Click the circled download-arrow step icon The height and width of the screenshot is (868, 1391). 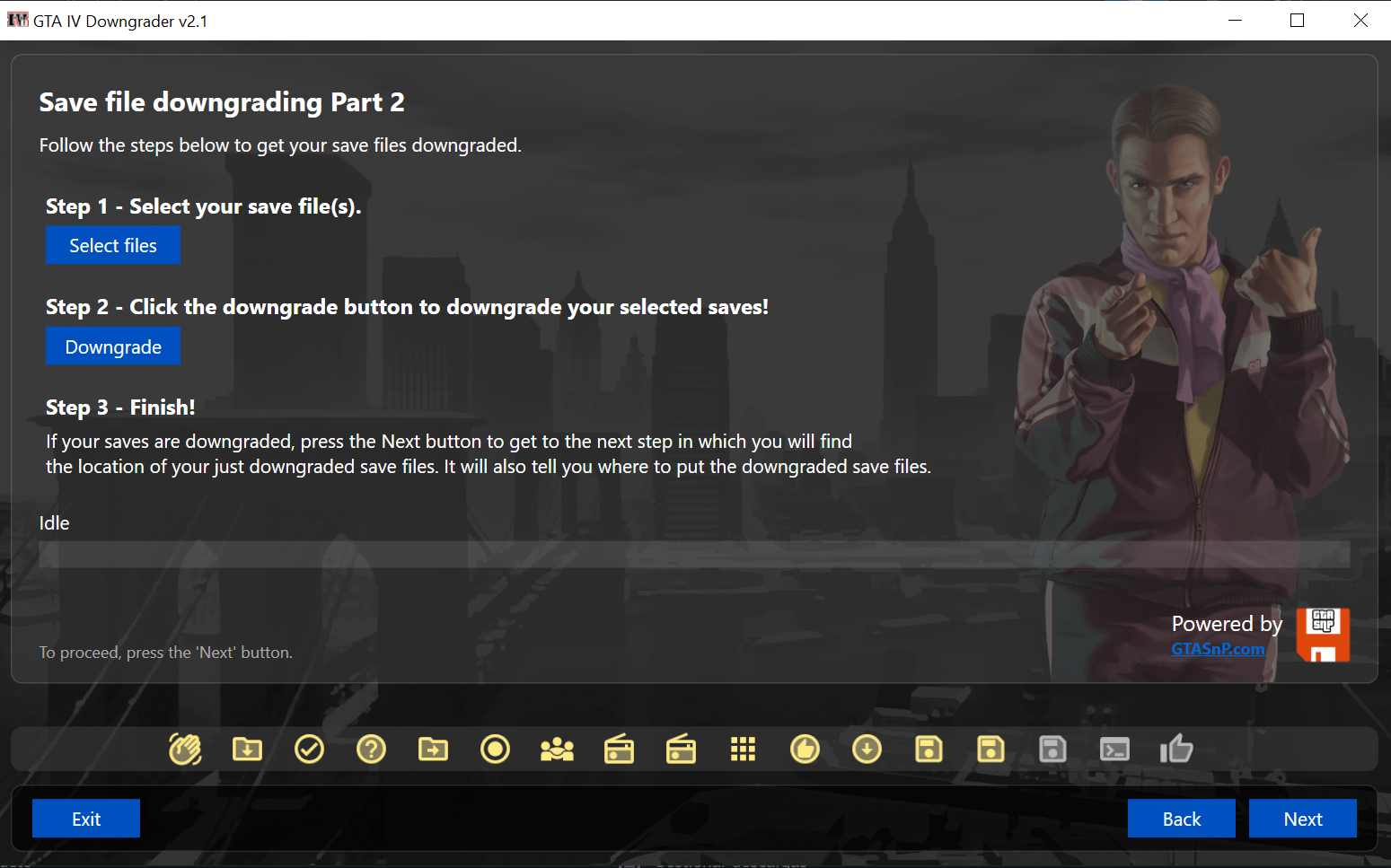[x=867, y=749]
